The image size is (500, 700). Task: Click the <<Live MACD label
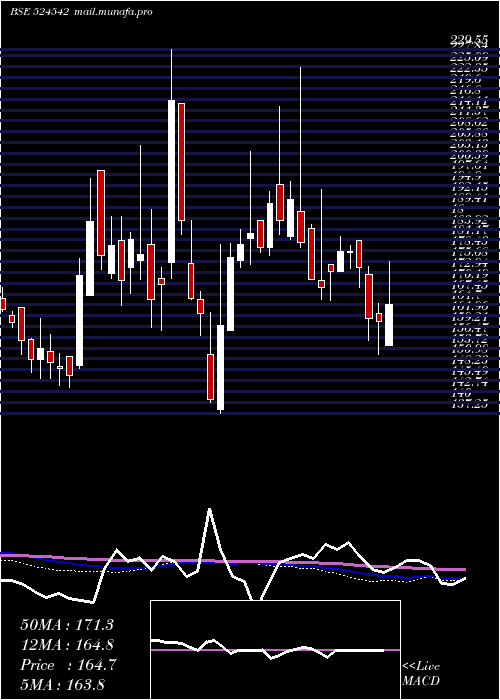point(421,673)
